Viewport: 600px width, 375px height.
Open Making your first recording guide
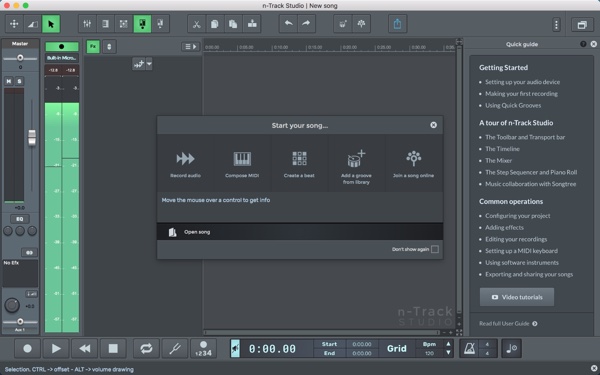pos(521,94)
